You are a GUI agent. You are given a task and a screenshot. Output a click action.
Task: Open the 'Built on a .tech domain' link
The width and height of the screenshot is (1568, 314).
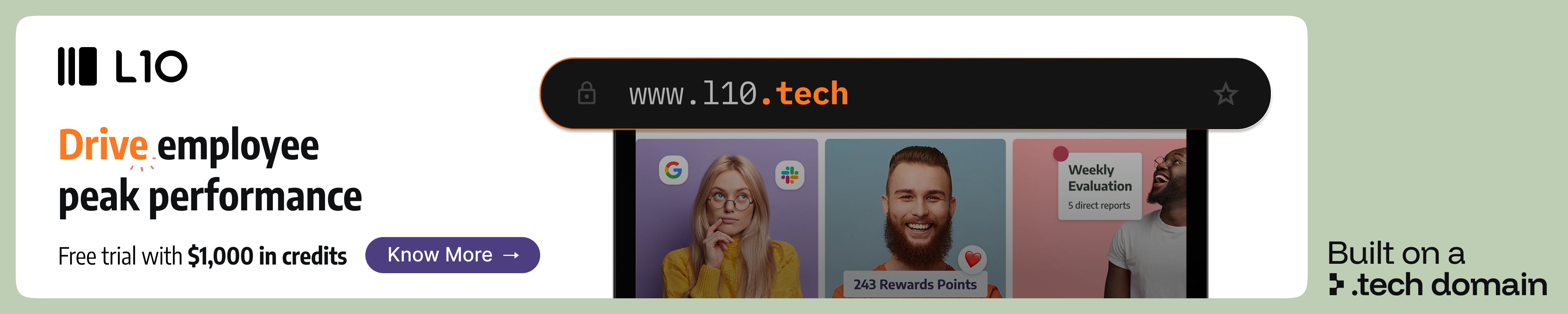(x=1437, y=268)
